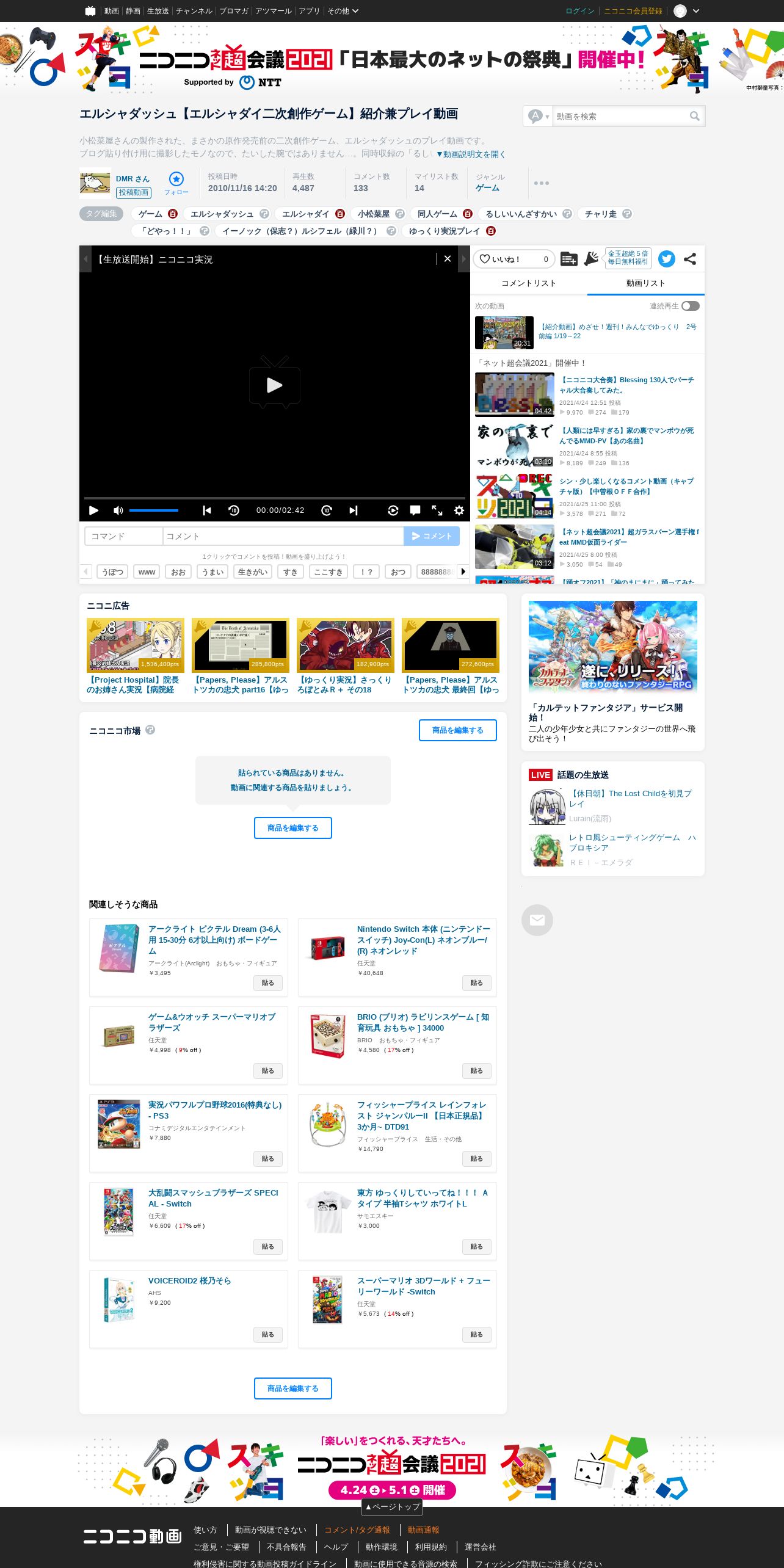This screenshot has height=1568, width=784.
Task: Open 投稿動画 link under DMR
Action: point(134,192)
